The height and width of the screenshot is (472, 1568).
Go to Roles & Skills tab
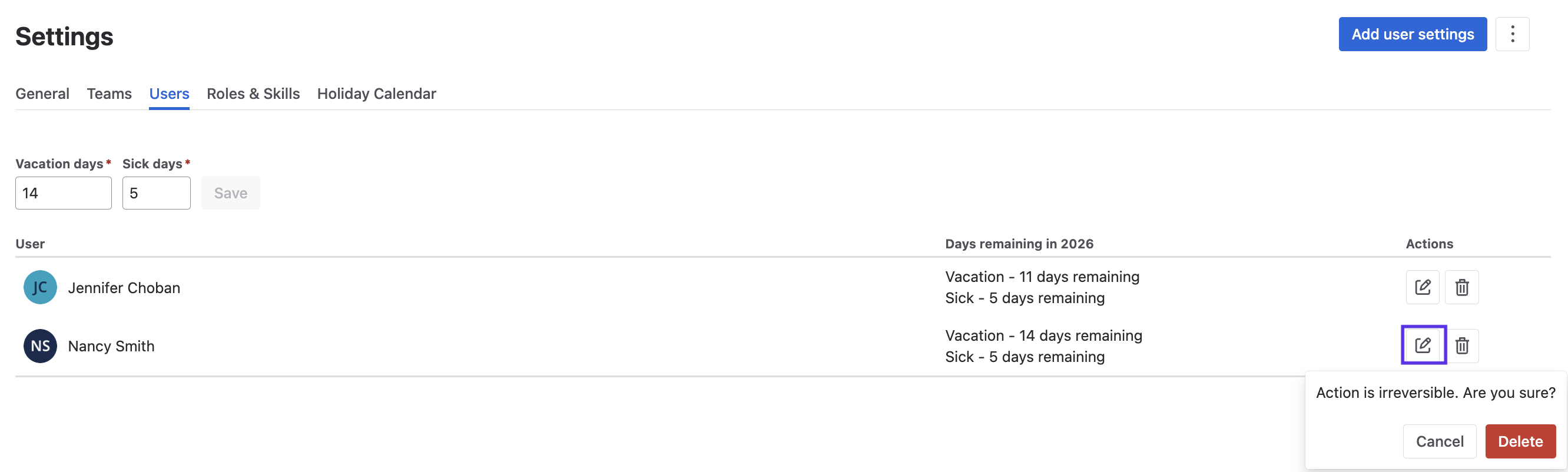point(253,94)
